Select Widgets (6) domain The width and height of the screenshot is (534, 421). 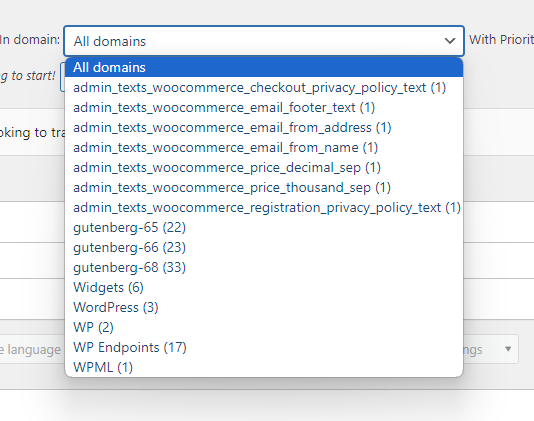coord(264,287)
